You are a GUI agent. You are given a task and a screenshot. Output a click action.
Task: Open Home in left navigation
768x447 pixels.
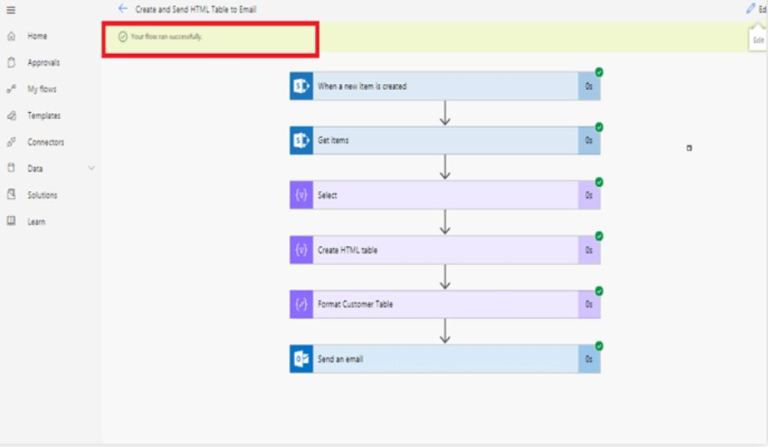37,36
